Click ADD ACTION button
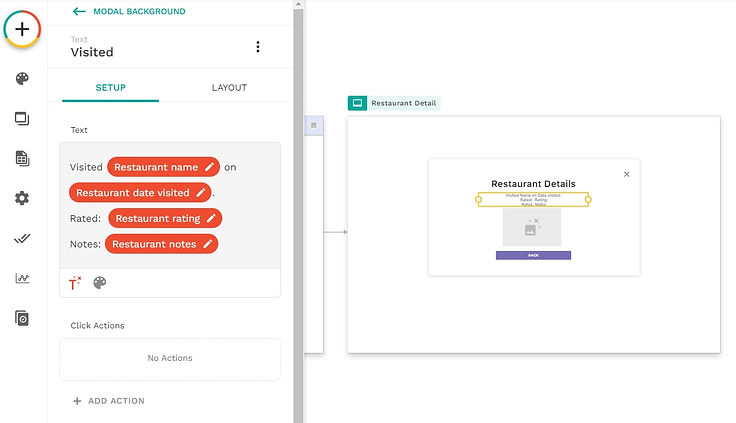736x423 pixels. tap(109, 401)
